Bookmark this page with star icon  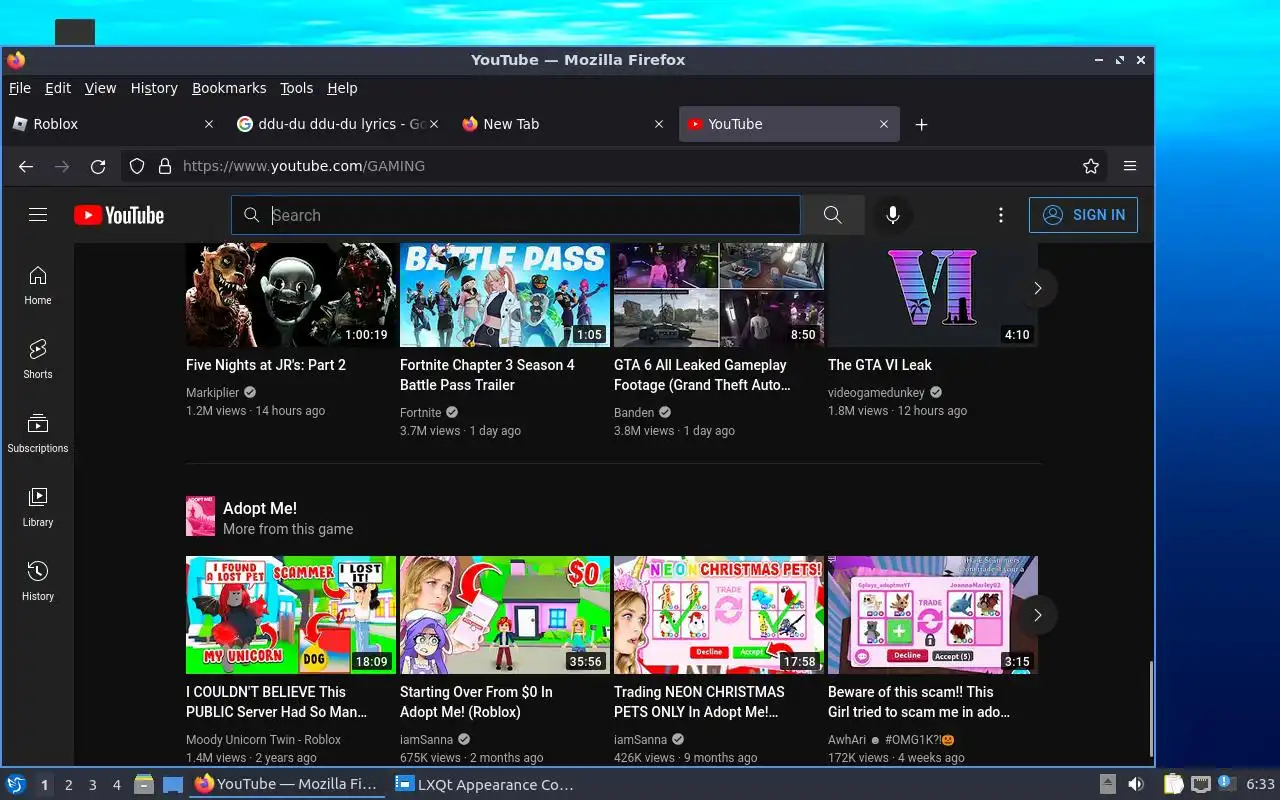[1091, 166]
